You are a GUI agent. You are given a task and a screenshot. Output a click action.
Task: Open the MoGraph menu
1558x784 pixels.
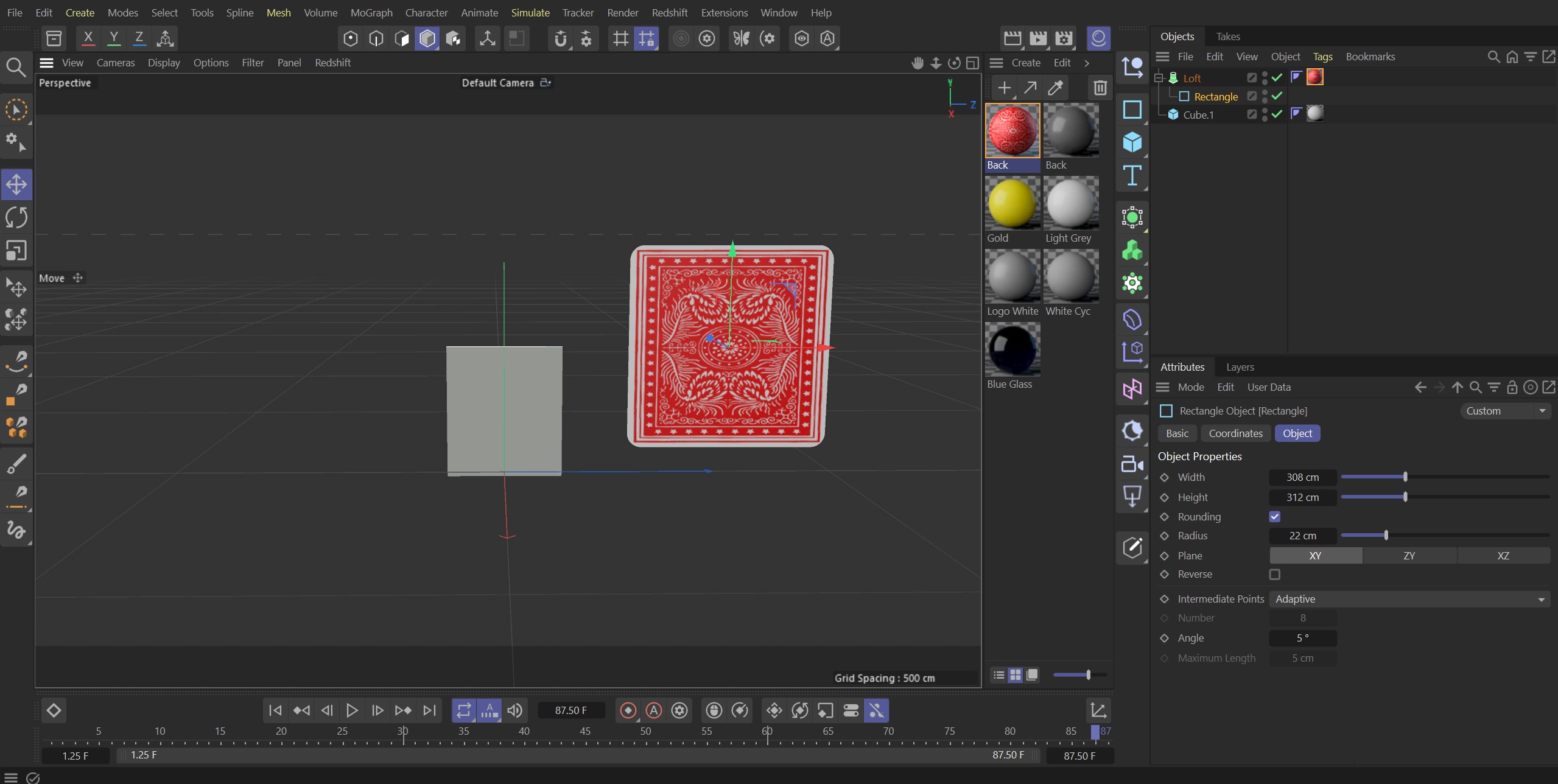(x=371, y=12)
